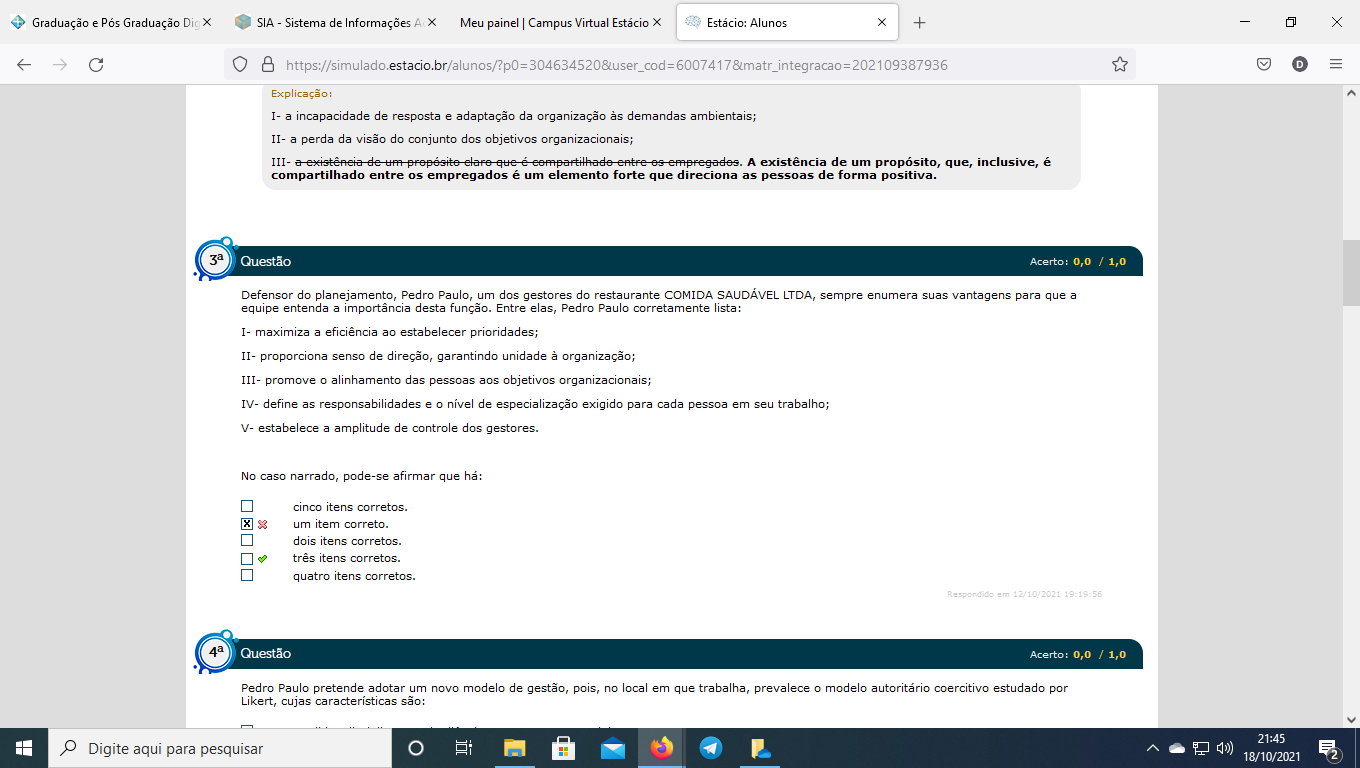The image size is (1360, 768).
Task: Click the page vertical scrollbar thumb
Action: pos(1351,272)
